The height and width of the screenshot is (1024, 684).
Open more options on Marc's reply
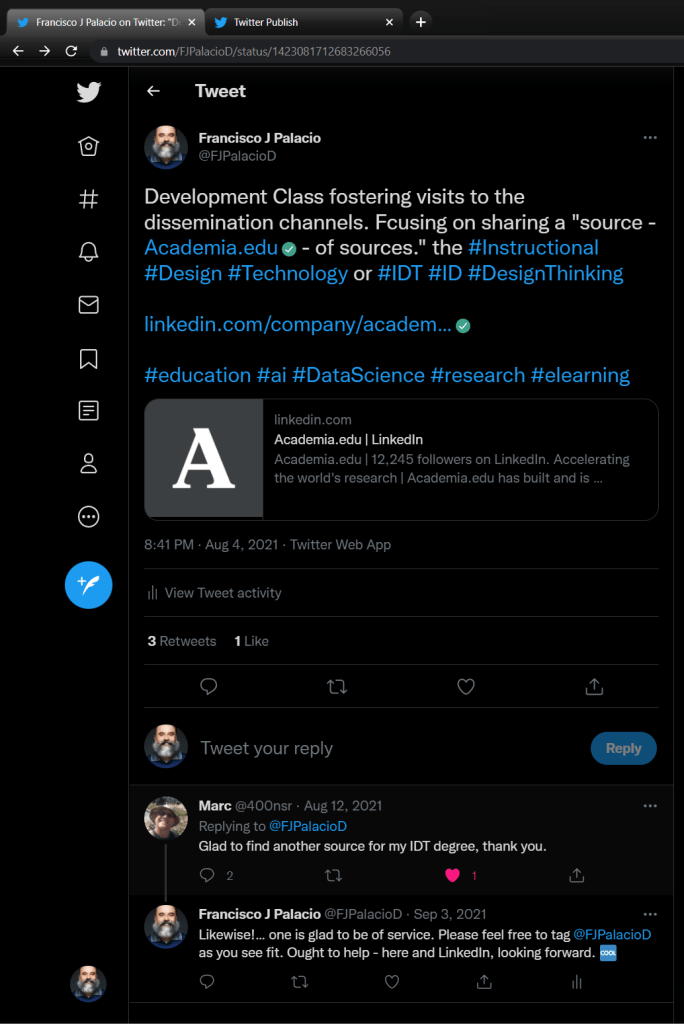650,806
